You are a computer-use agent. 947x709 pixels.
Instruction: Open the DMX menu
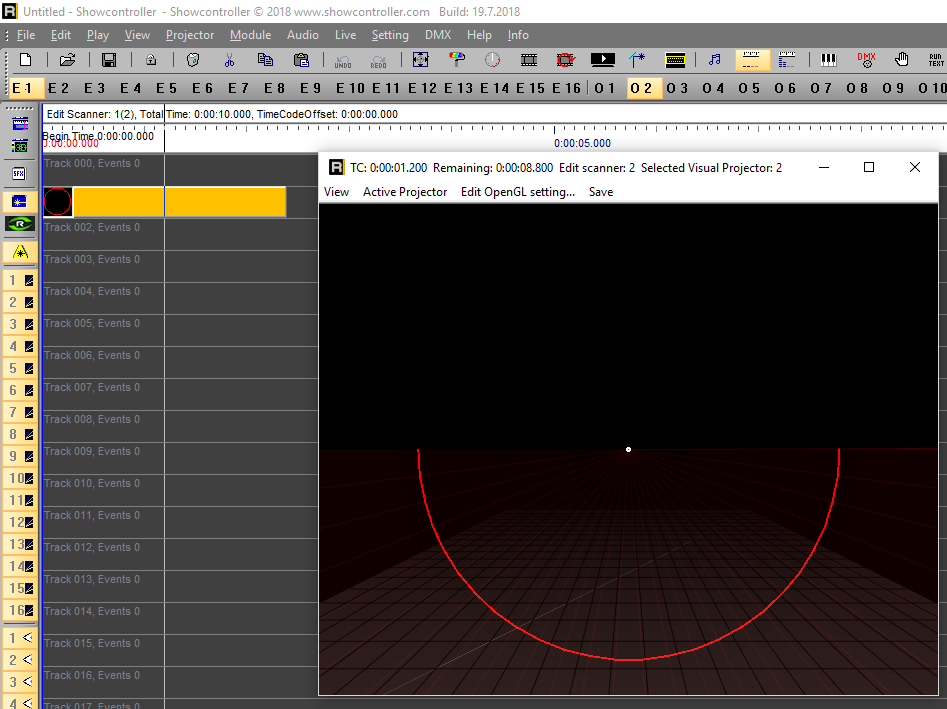[438, 35]
